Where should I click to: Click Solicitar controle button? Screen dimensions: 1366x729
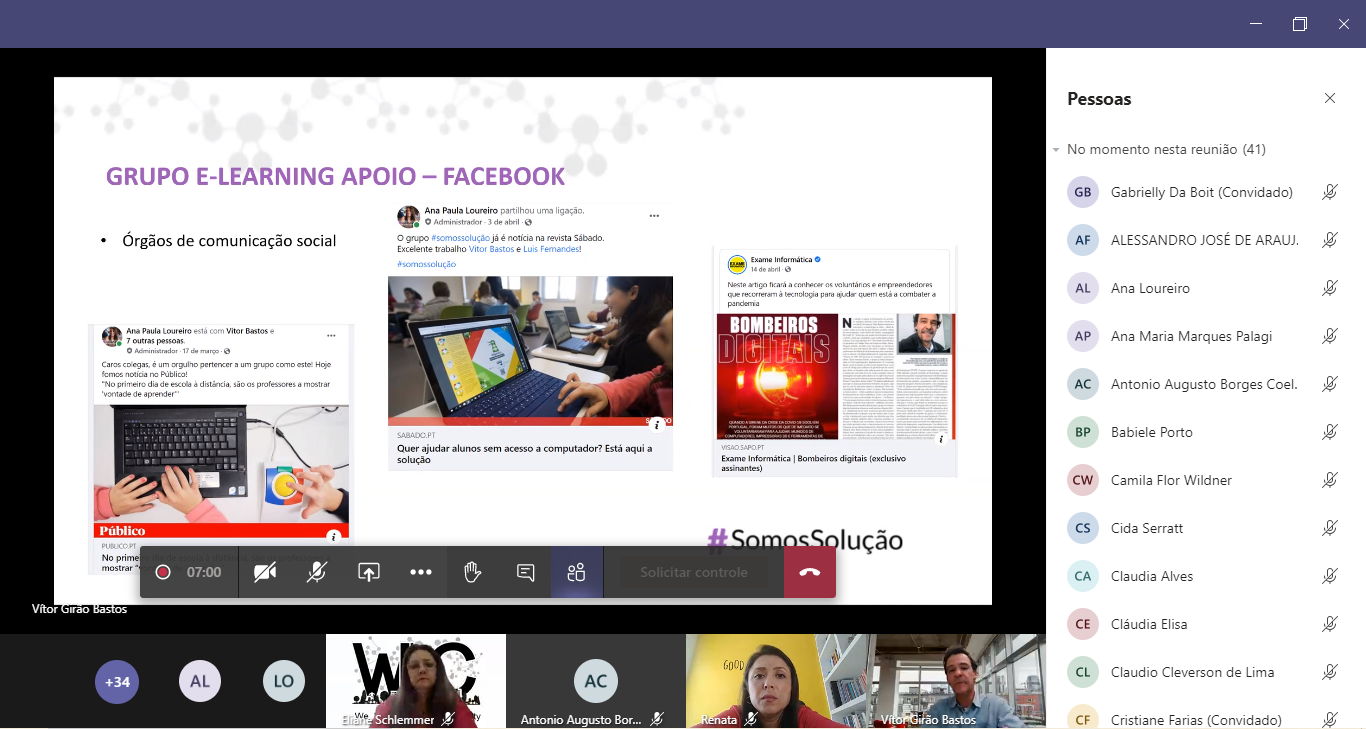pos(694,572)
